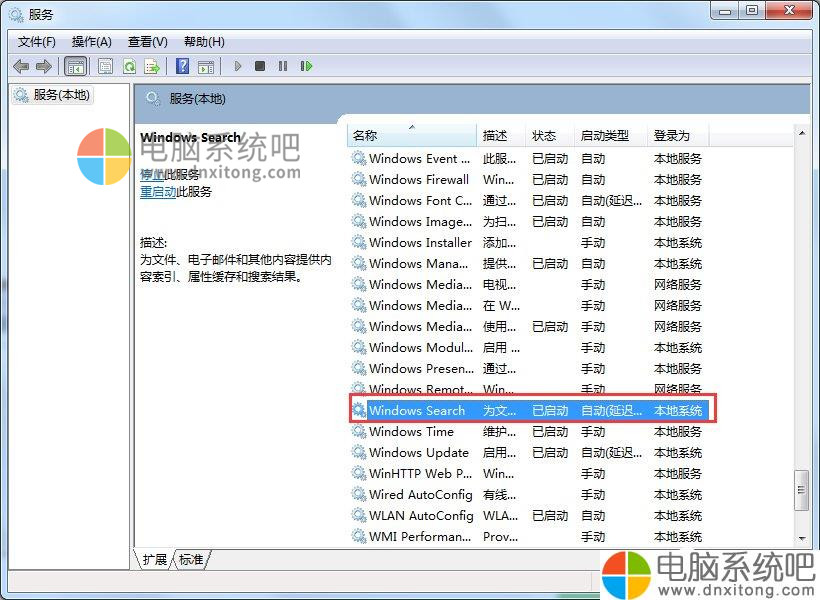Screen dimensions: 820x600
Task: Click the Restart Service toolbar icon
Action: [306, 66]
